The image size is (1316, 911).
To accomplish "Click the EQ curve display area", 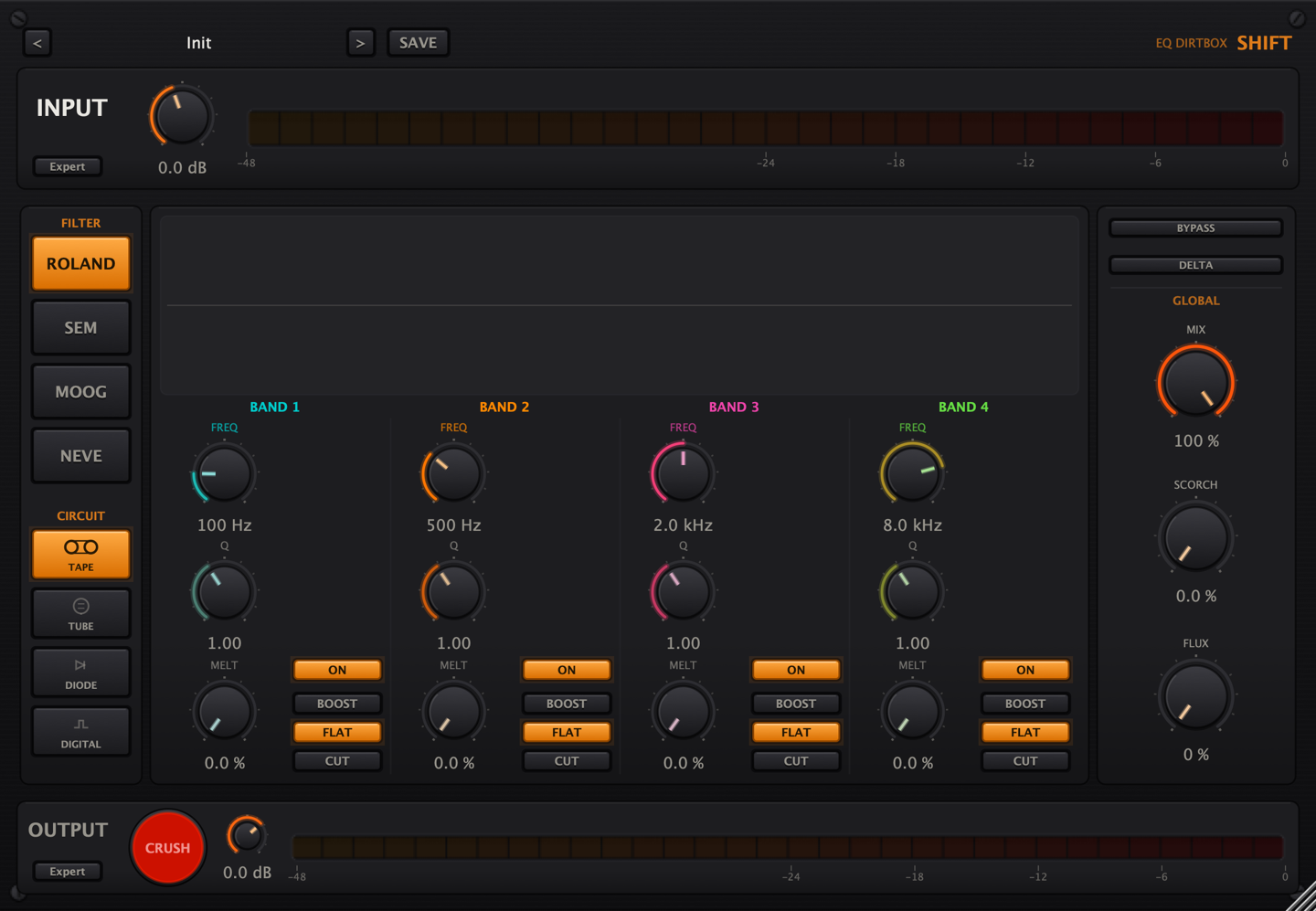I will tap(620, 305).
